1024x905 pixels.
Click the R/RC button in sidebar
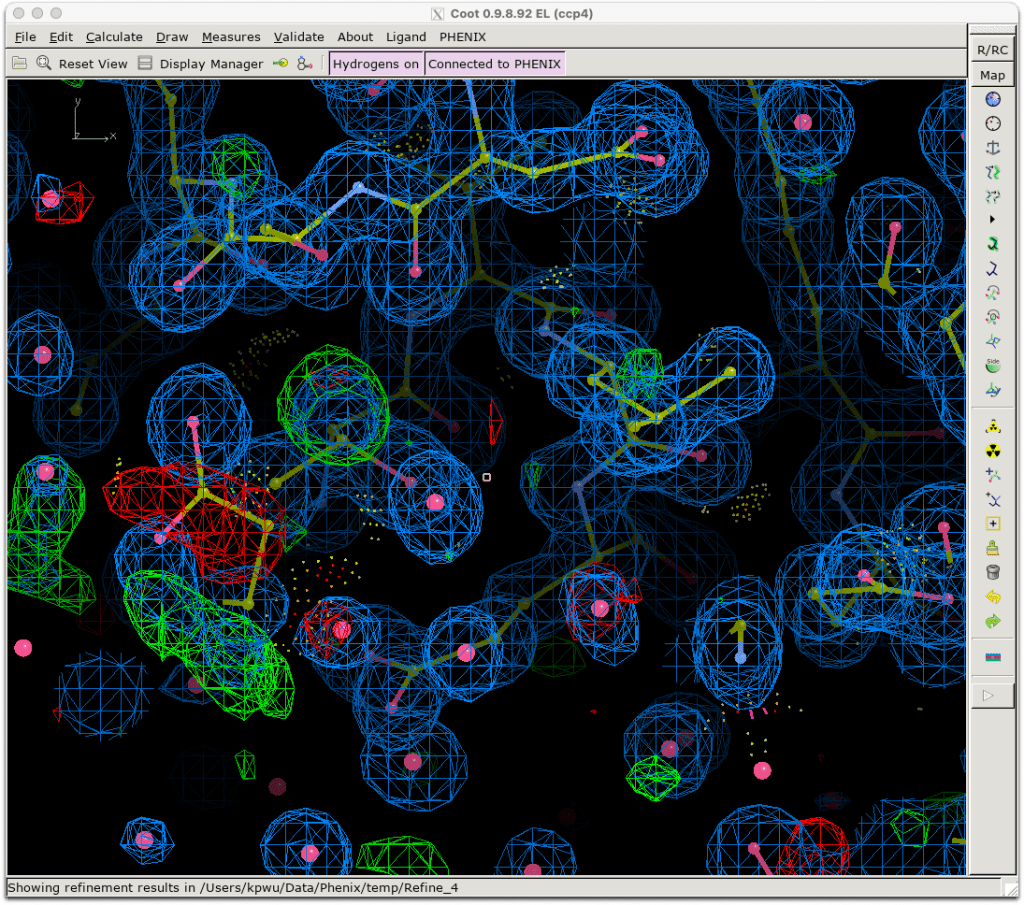(x=992, y=50)
